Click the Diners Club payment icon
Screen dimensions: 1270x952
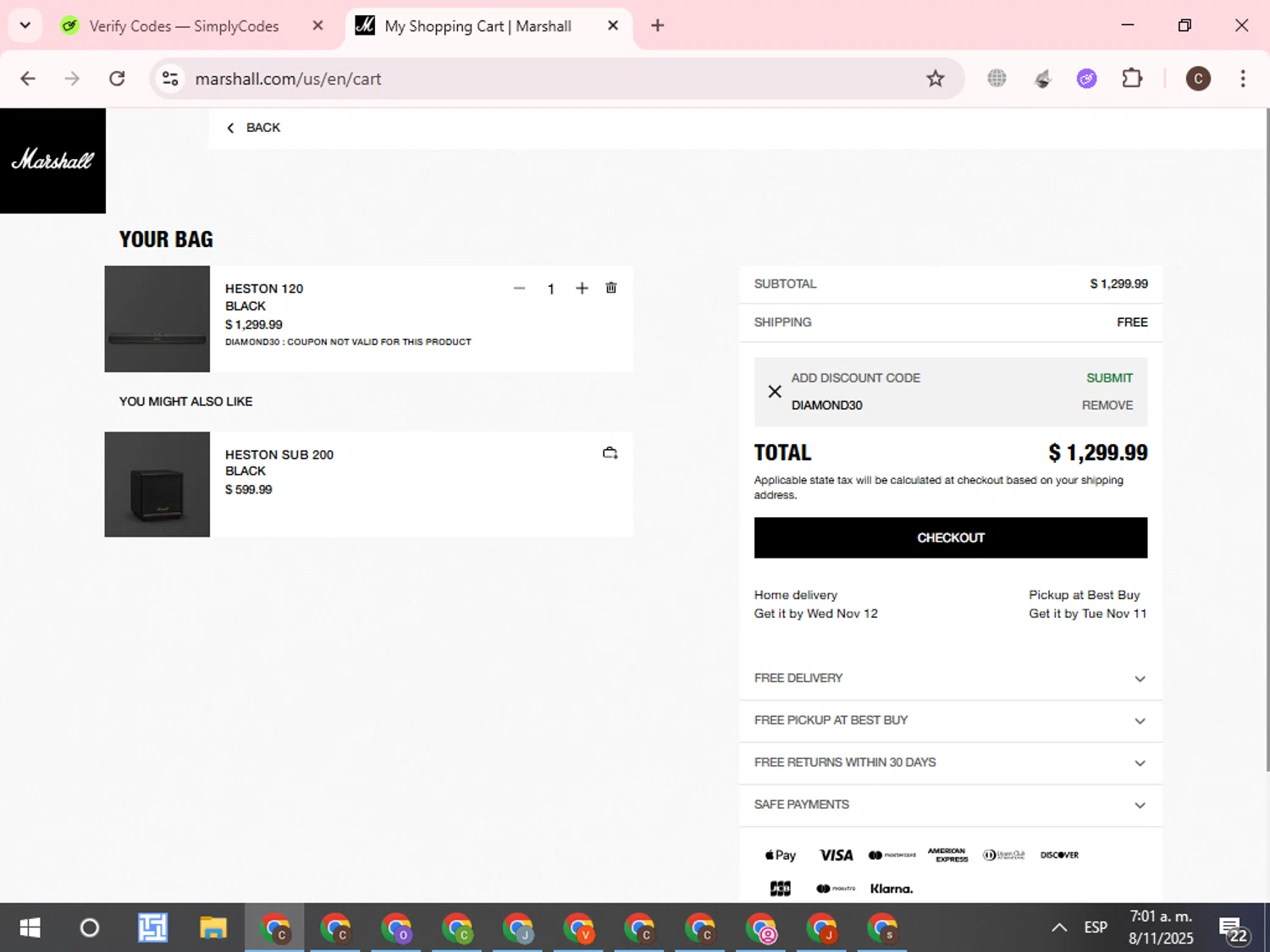click(x=1003, y=855)
